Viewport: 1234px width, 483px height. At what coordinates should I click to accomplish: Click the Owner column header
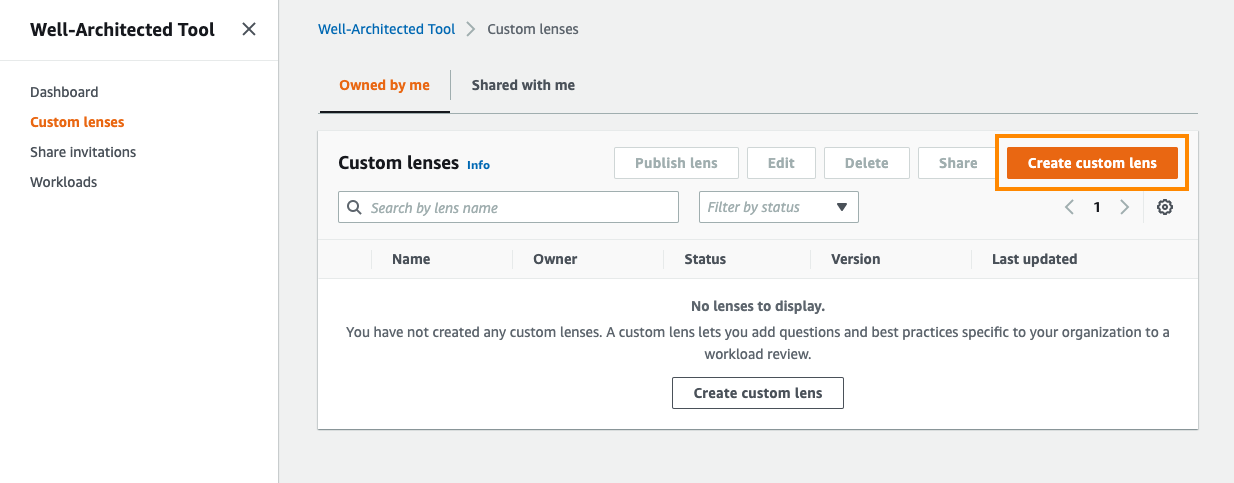click(x=555, y=259)
